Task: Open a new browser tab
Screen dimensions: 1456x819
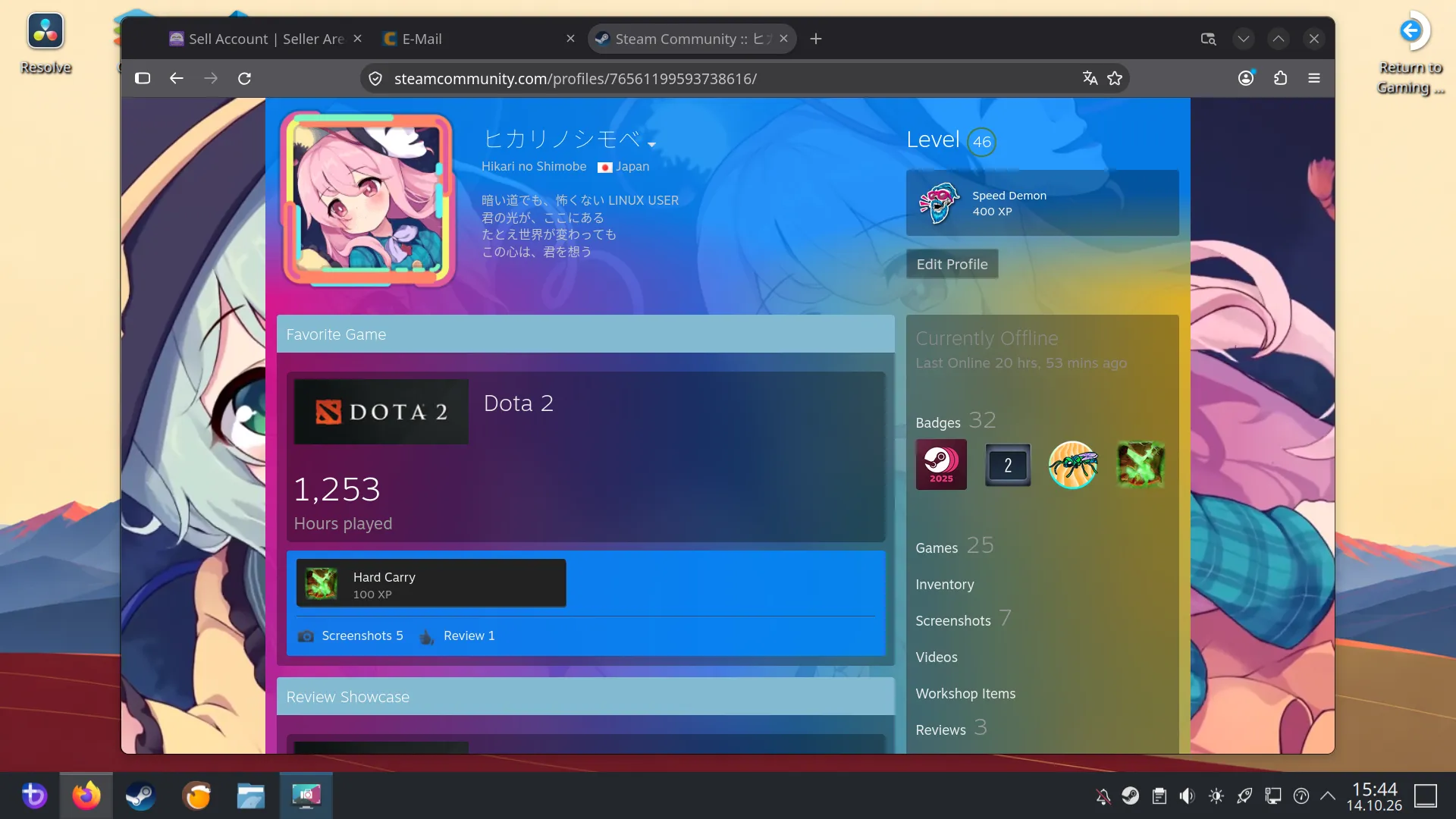Action: tap(816, 39)
